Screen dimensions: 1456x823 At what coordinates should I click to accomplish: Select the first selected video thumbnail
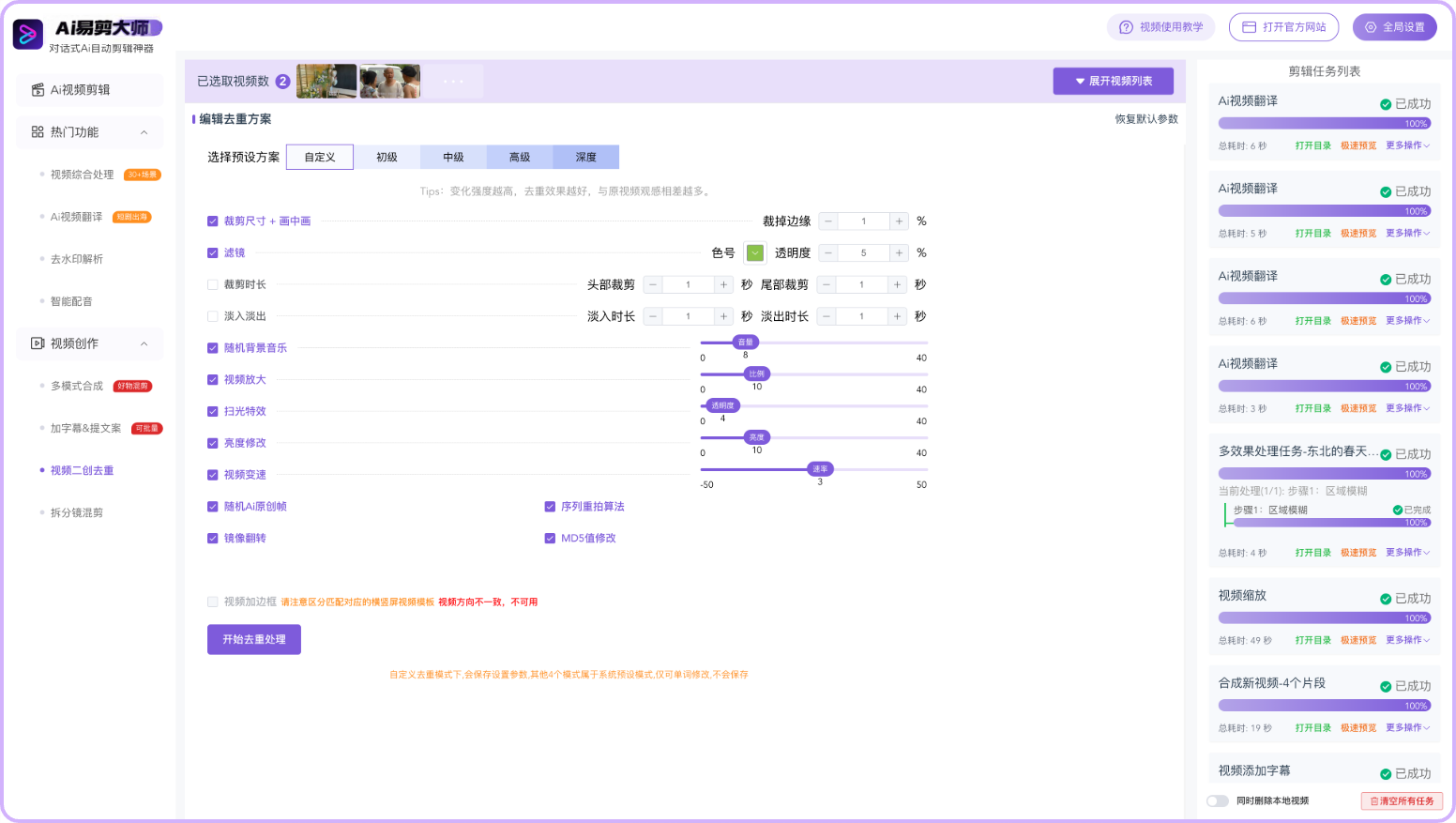click(326, 82)
